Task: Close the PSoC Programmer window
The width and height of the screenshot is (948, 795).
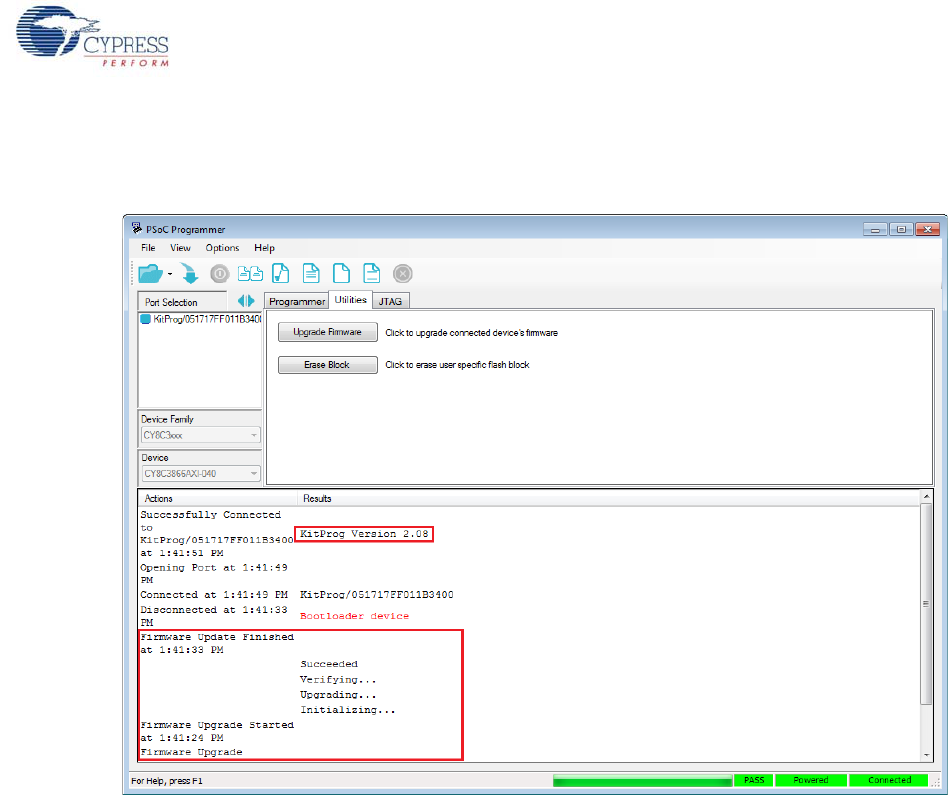Action: pyautogui.click(x=927, y=230)
